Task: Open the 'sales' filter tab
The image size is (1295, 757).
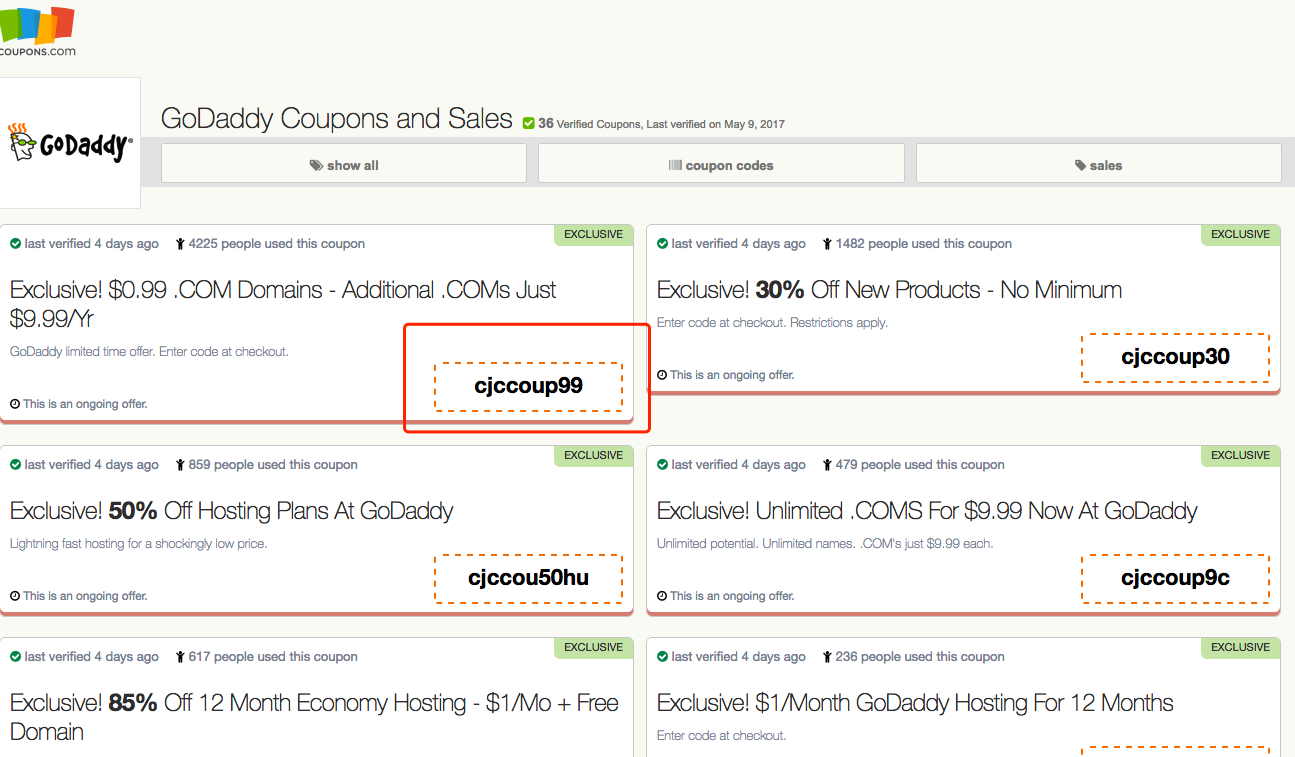Action: (x=1098, y=164)
